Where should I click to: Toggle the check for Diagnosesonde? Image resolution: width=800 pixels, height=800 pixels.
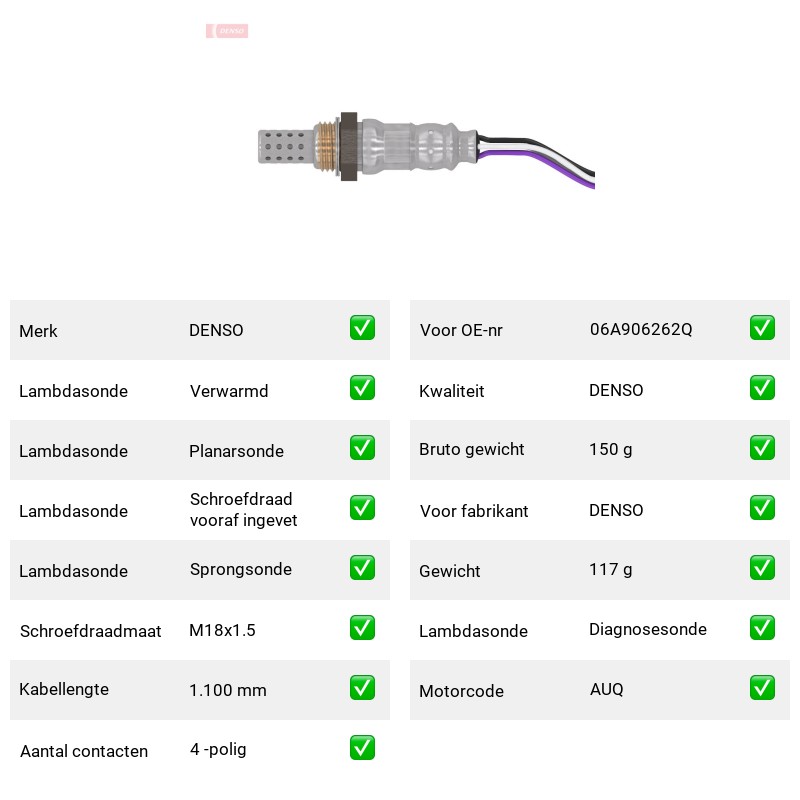[762, 628]
